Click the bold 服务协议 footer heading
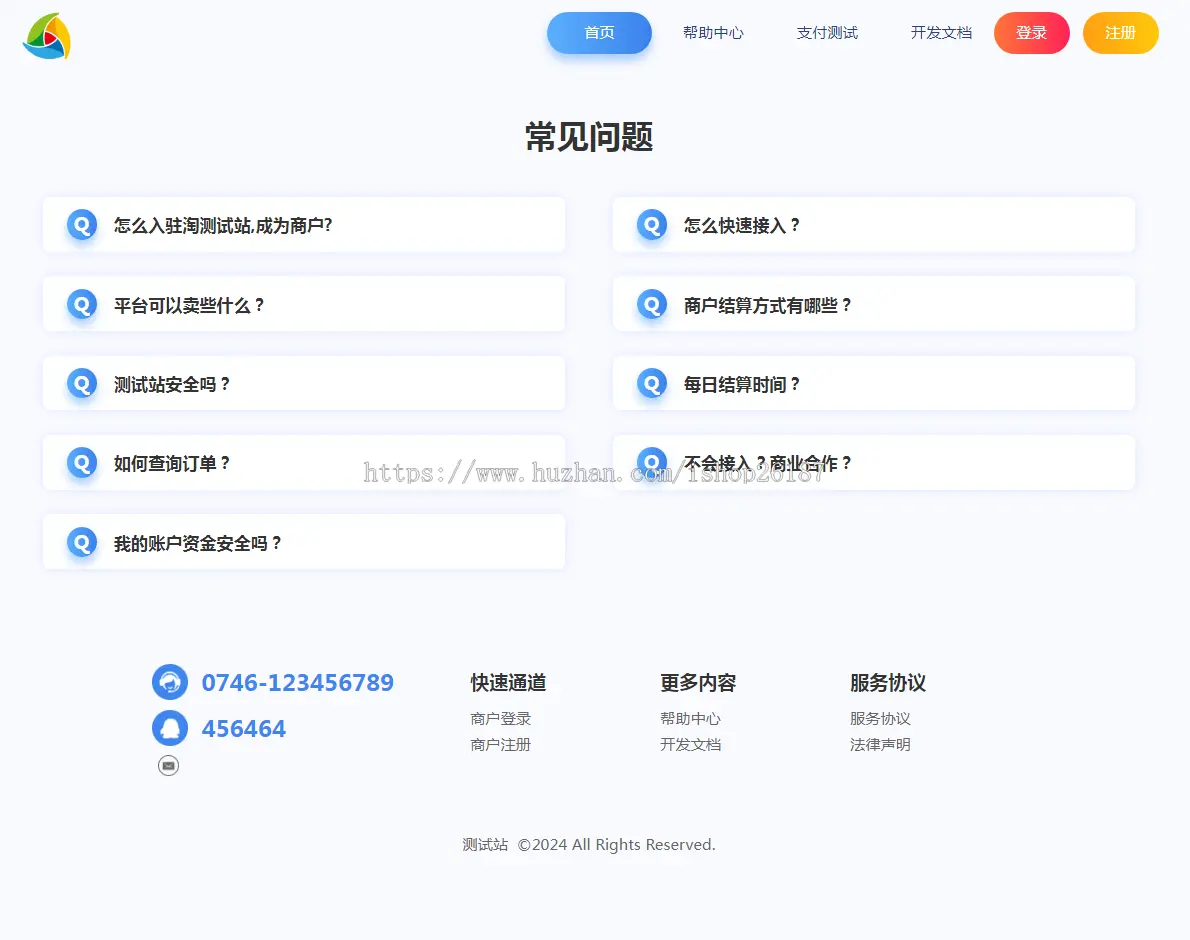The width and height of the screenshot is (1190, 940). pyautogui.click(x=888, y=683)
